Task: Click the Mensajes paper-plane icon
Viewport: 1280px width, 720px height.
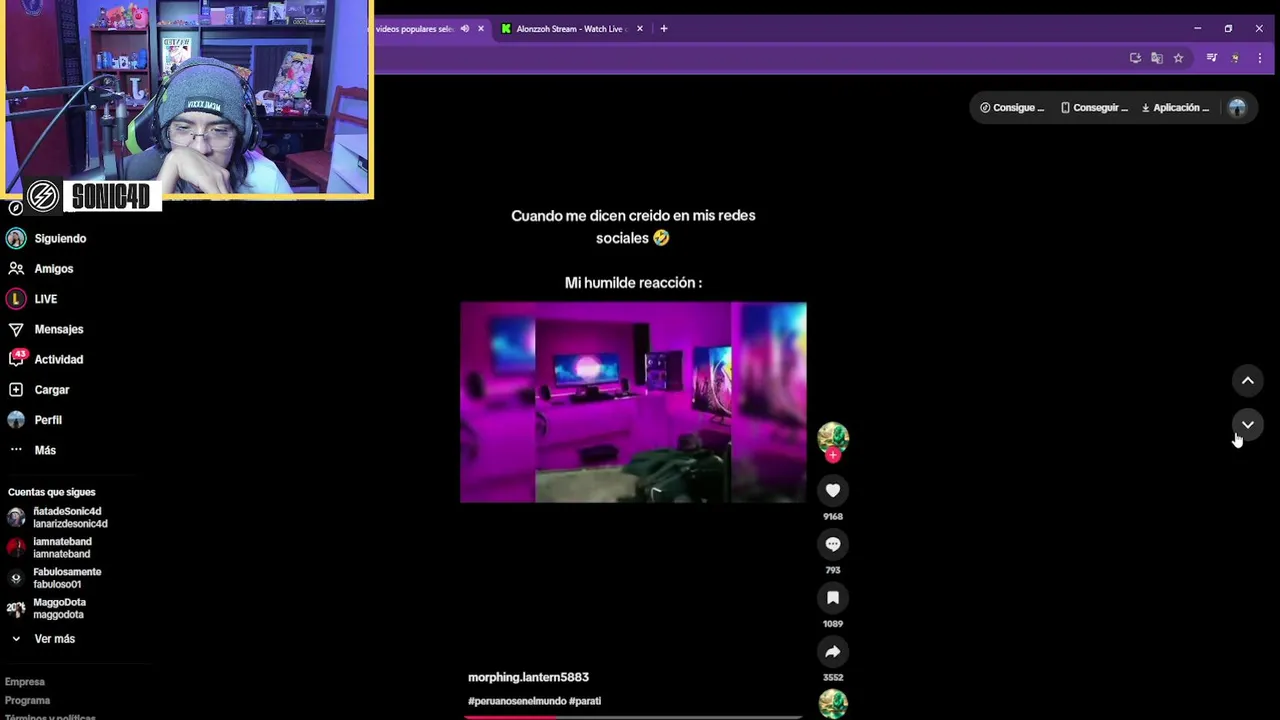Action: pyautogui.click(x=16, y=329)
